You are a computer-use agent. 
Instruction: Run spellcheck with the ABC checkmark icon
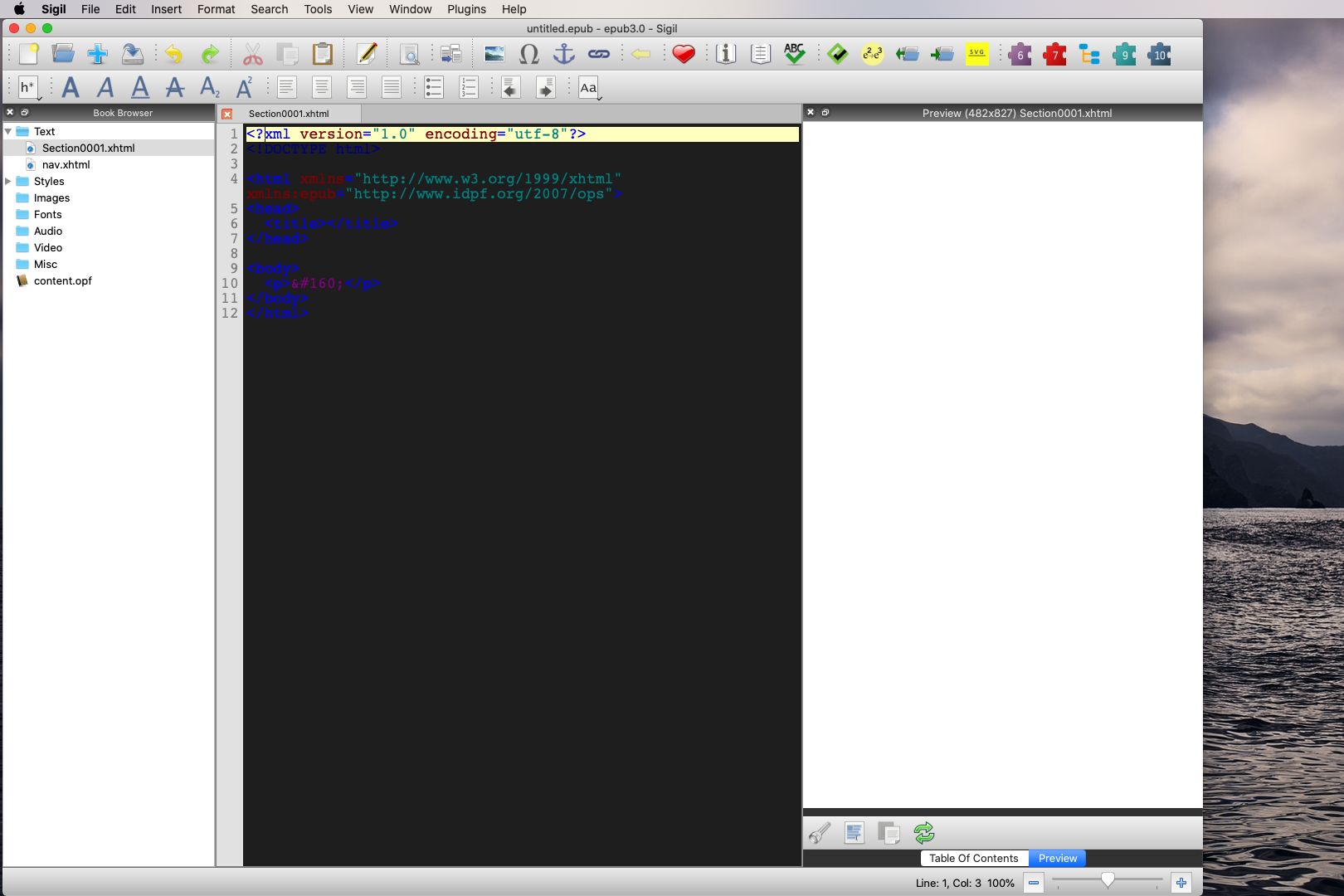[x=795, y=55]
